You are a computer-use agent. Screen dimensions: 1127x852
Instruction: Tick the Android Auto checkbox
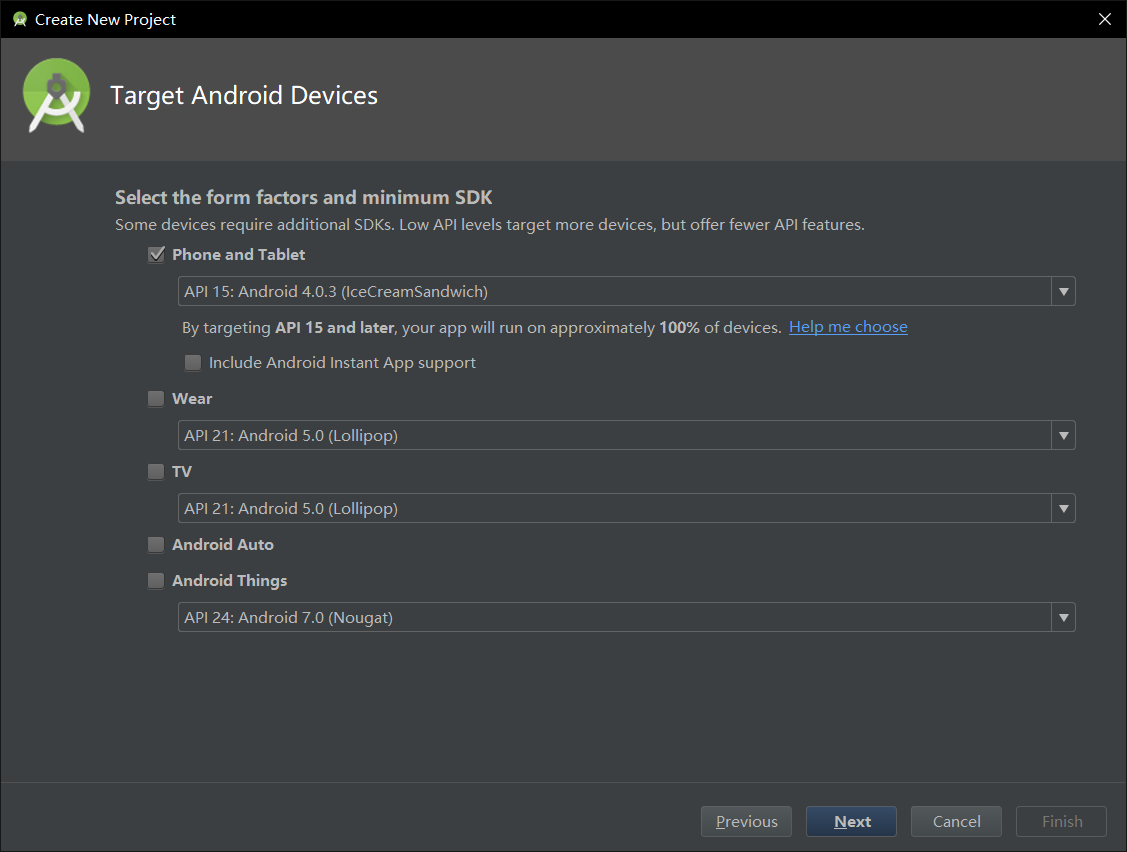[156, 545]
